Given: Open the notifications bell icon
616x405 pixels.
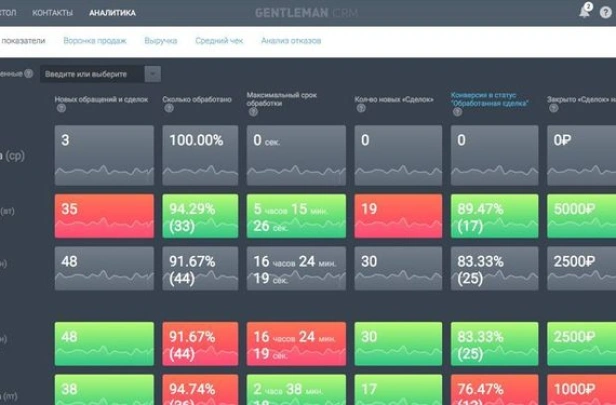Looking at the screenshot, I should click(x=584, y=13).
